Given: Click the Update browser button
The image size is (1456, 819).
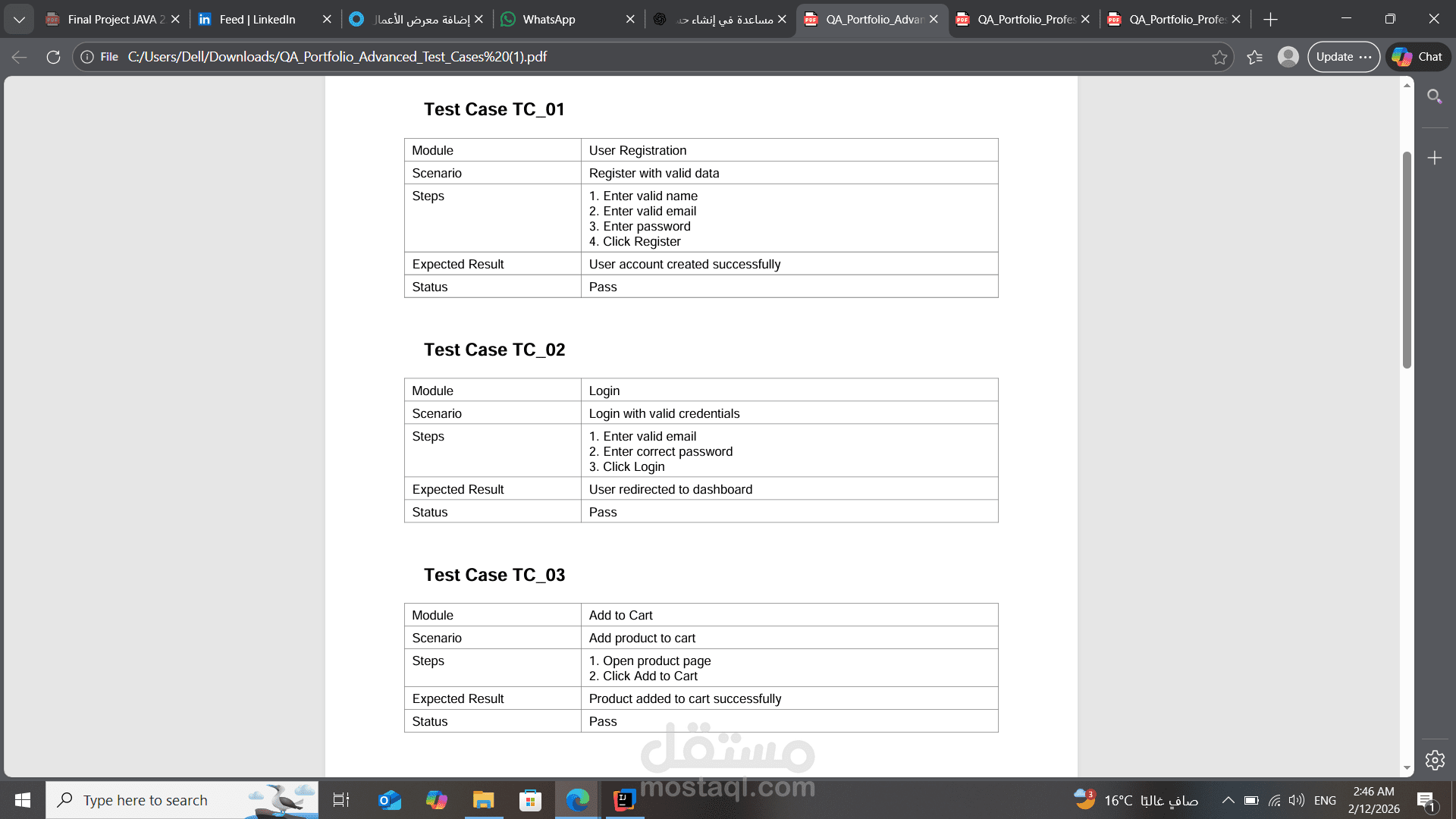Looking at the screenshot, I should tap(1336, 56).
